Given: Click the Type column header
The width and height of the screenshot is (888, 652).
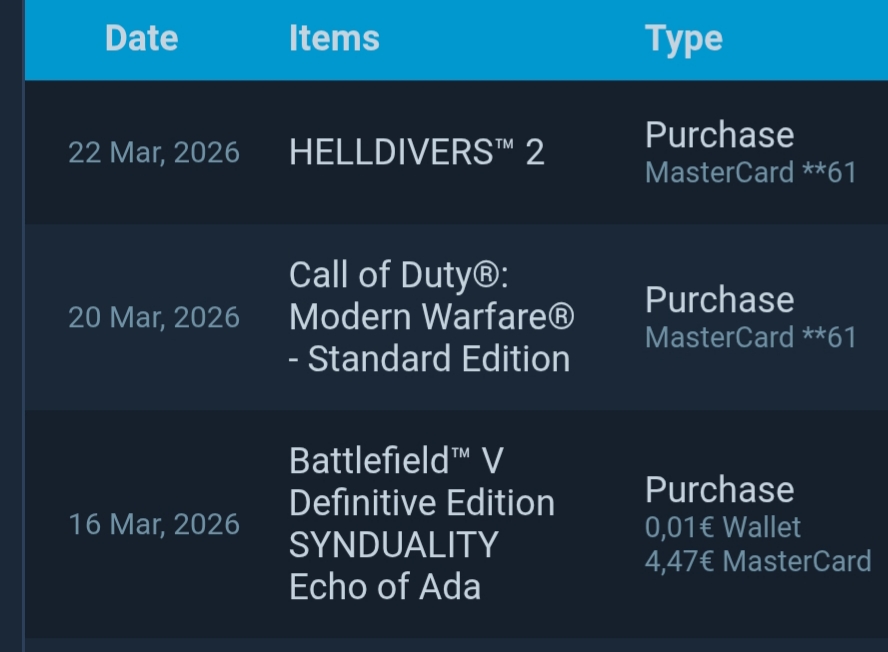Looking at the screenshot, I should [684, 40].
